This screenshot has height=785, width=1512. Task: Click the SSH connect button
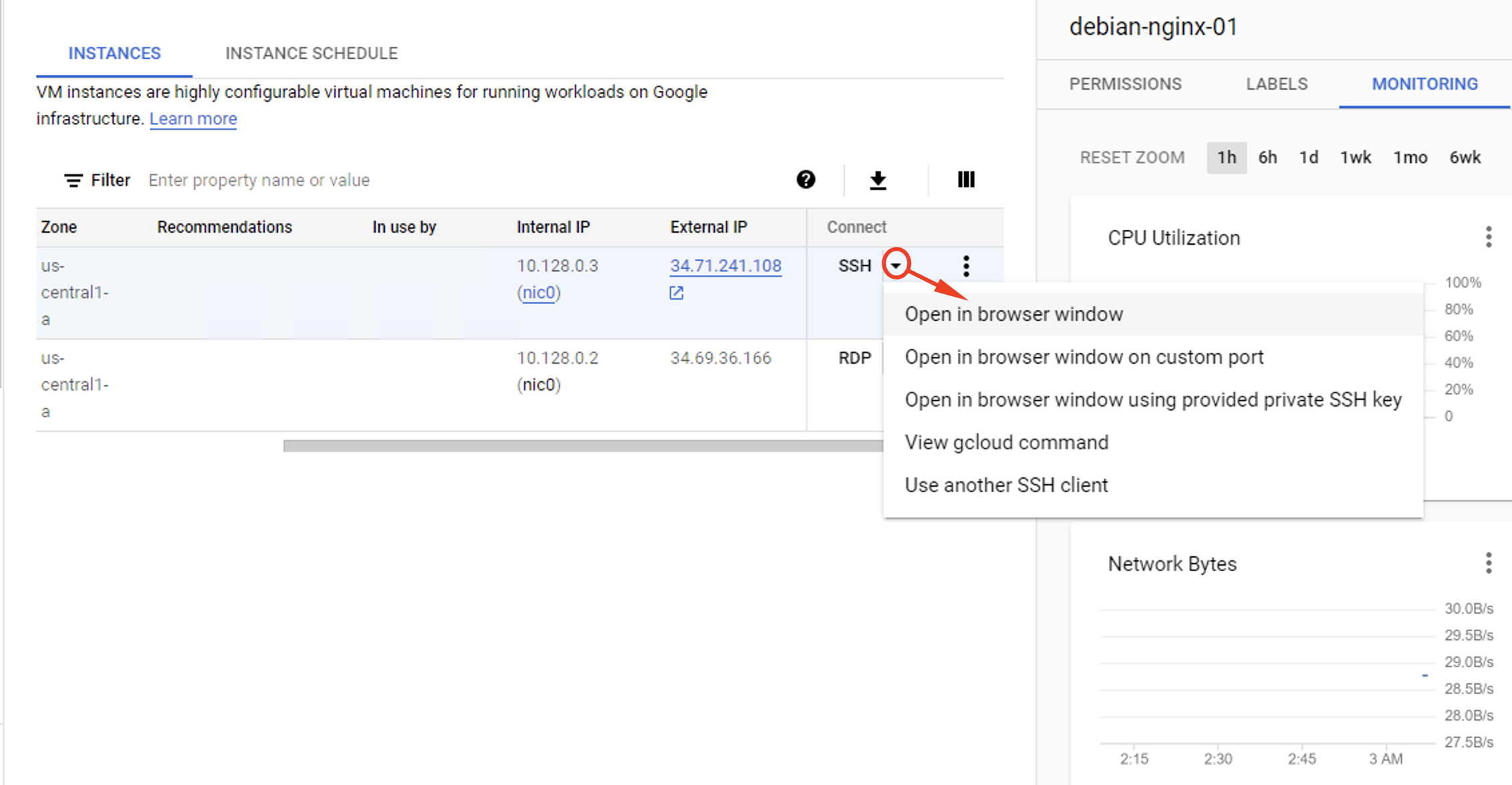click(x=855, y=266)
